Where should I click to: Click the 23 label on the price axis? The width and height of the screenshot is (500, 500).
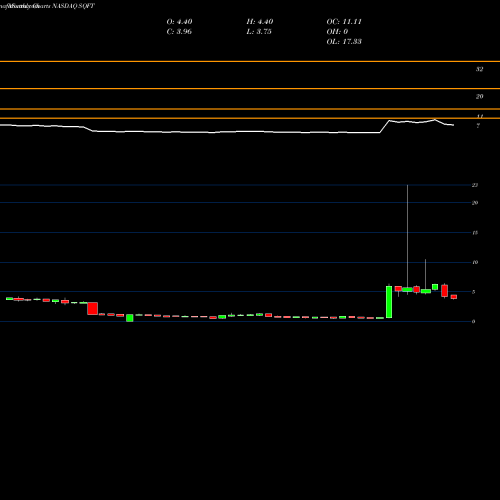click(x=475, y=185)
